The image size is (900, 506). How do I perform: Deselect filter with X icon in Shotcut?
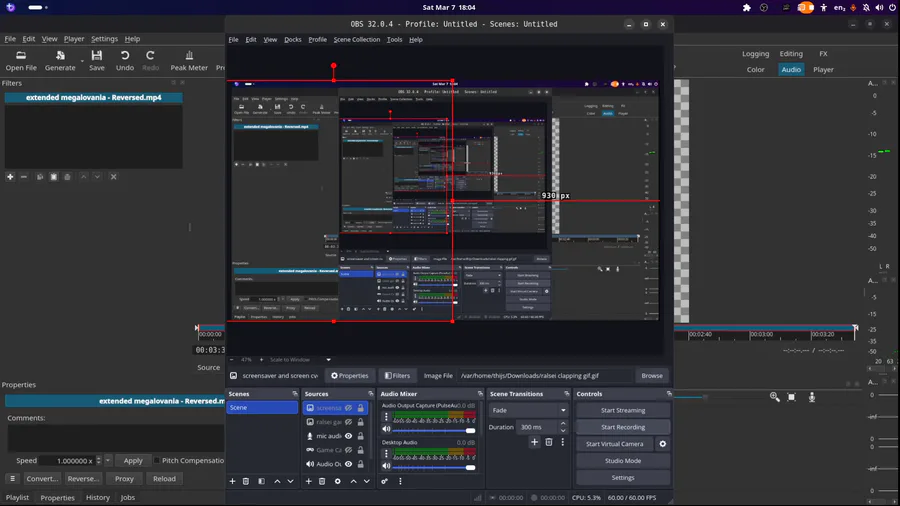[x=113, y=177]
